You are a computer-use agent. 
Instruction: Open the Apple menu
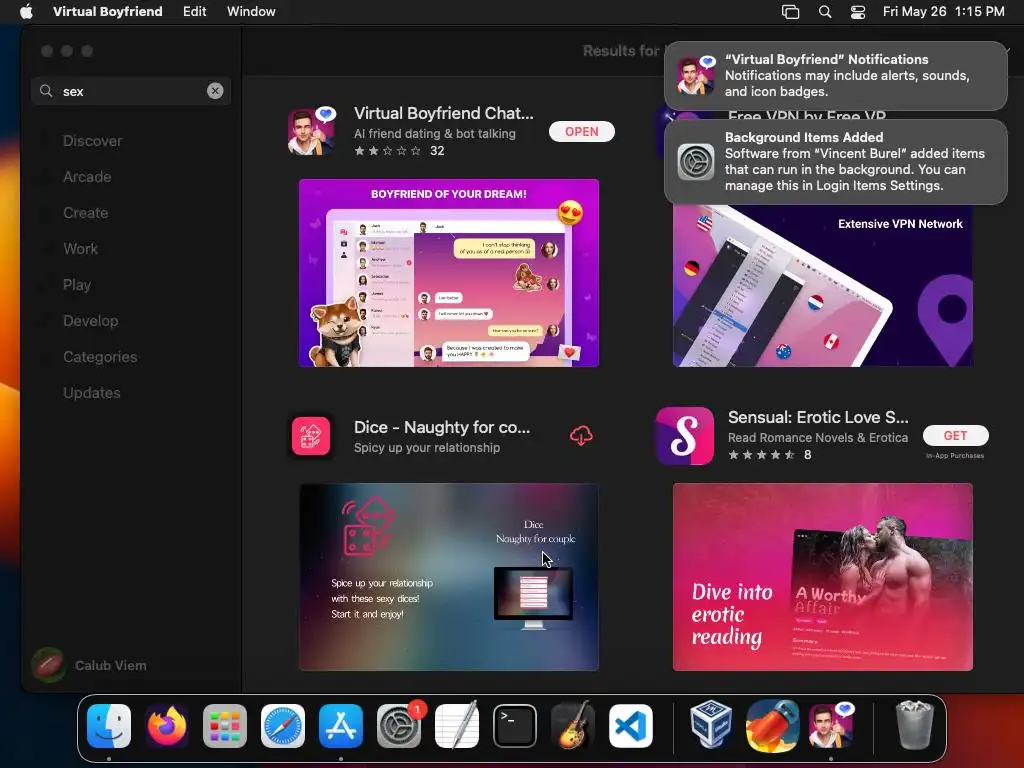coord(26,12)
